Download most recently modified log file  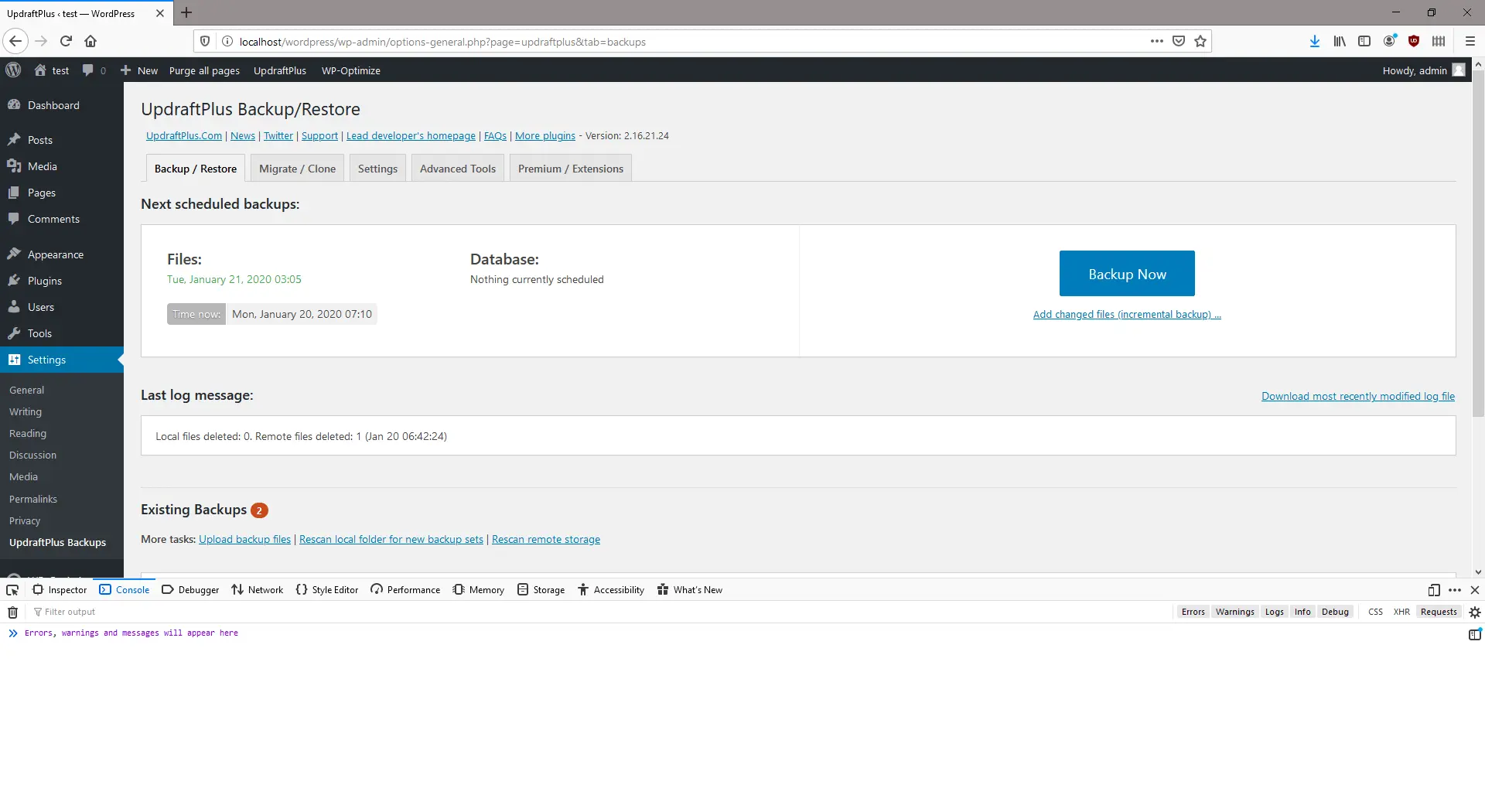1358,397
